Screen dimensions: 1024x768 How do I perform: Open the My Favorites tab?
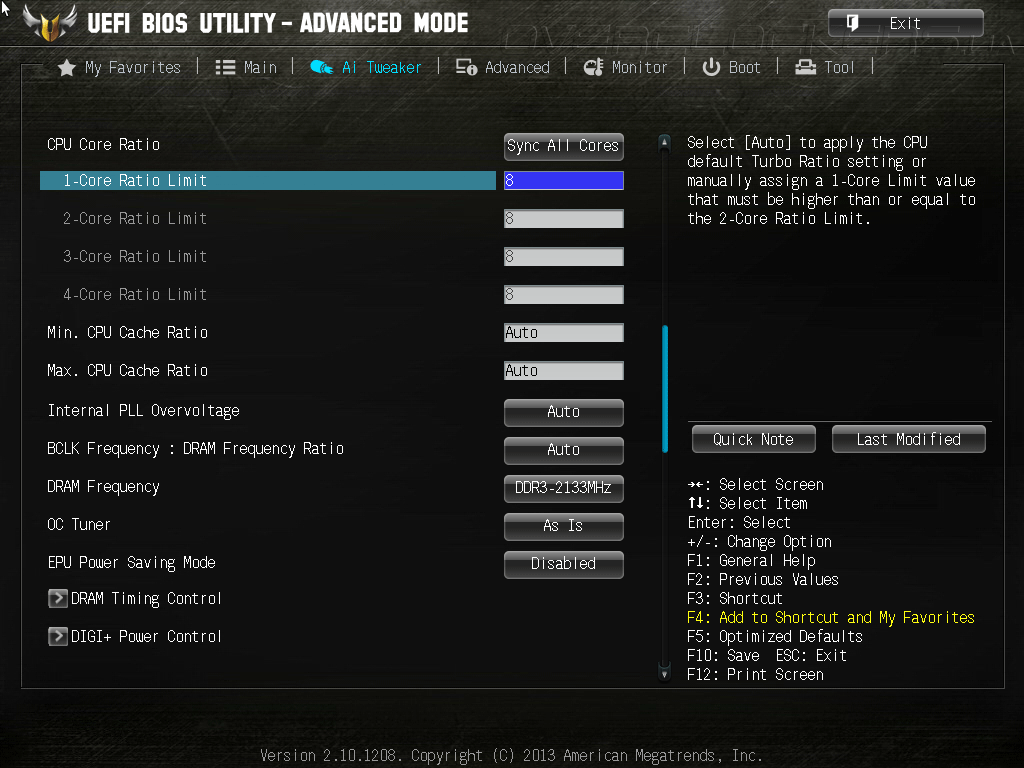pyautogui.click(x=120, y=68)
